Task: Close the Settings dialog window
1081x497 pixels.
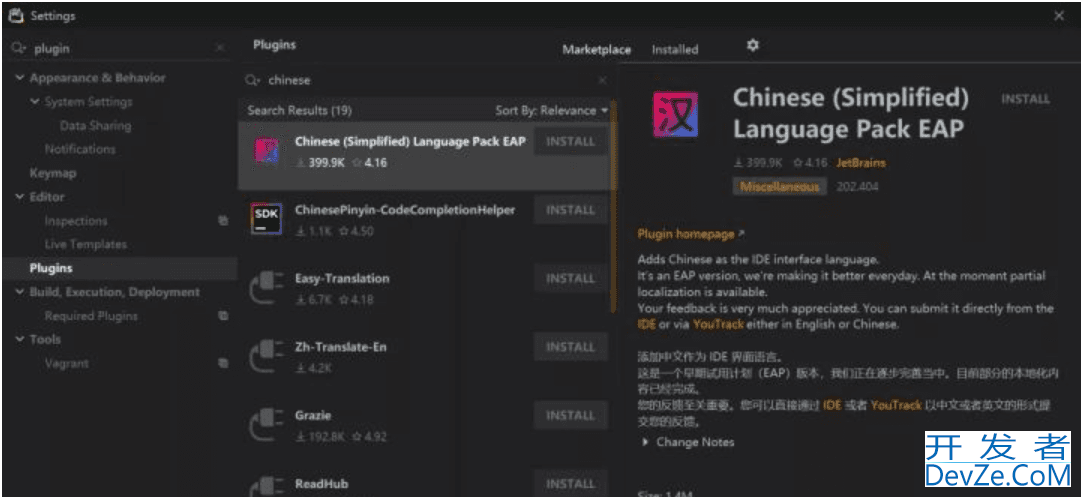Action: point(1059,16)
